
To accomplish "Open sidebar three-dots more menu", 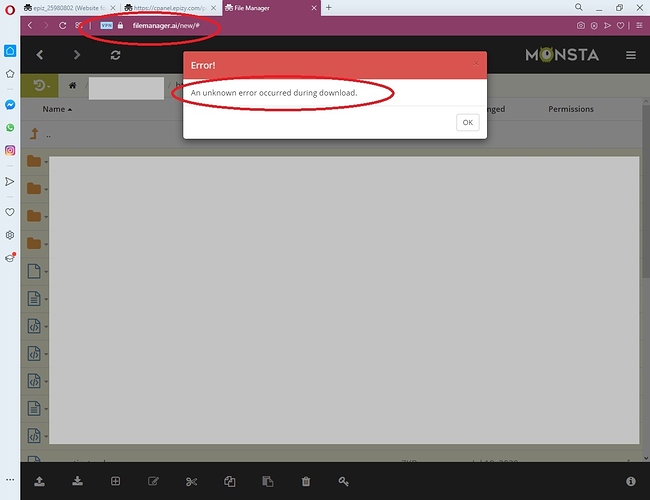I will point(10,480).
